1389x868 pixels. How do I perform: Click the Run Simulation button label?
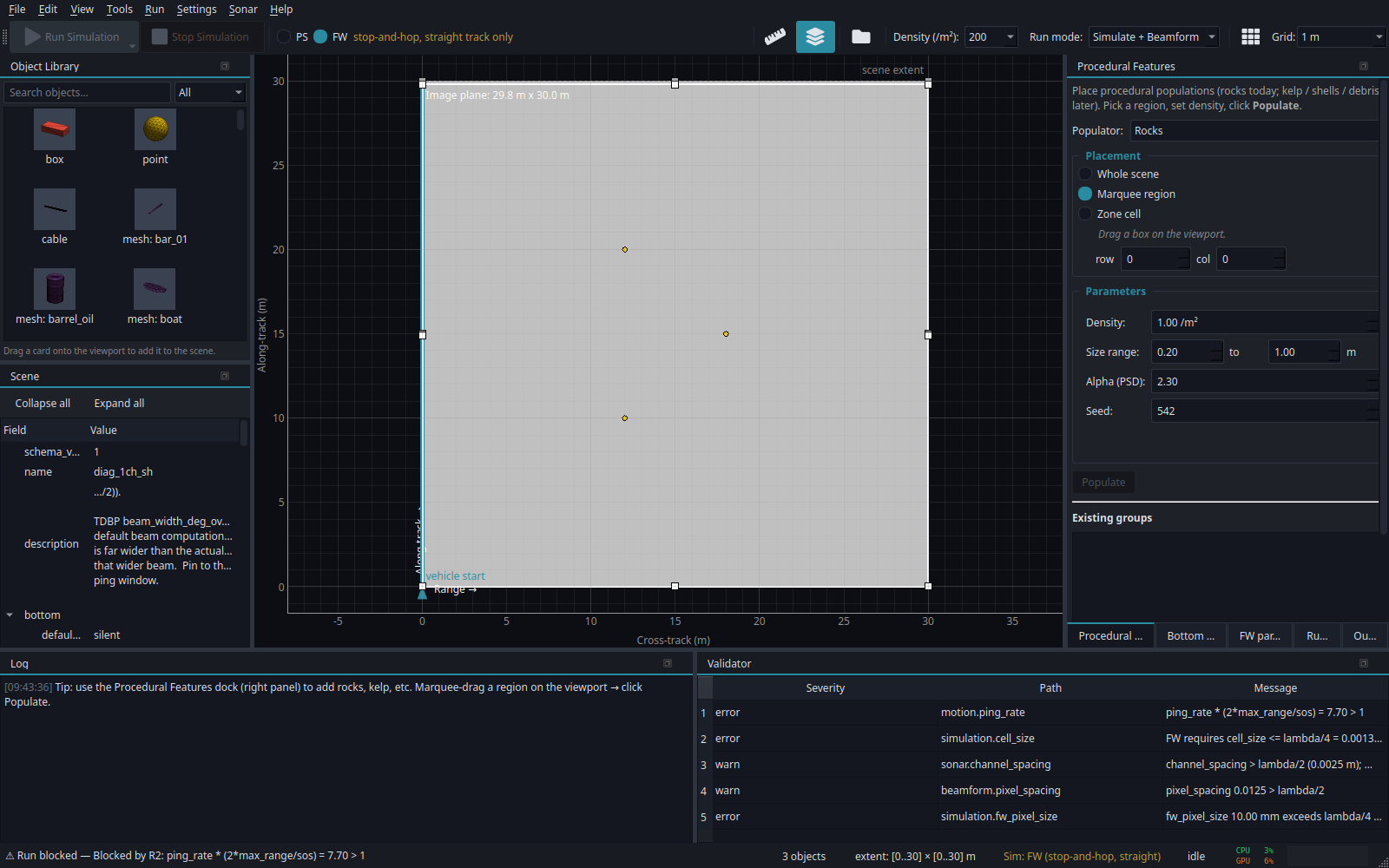coord(82,36)
